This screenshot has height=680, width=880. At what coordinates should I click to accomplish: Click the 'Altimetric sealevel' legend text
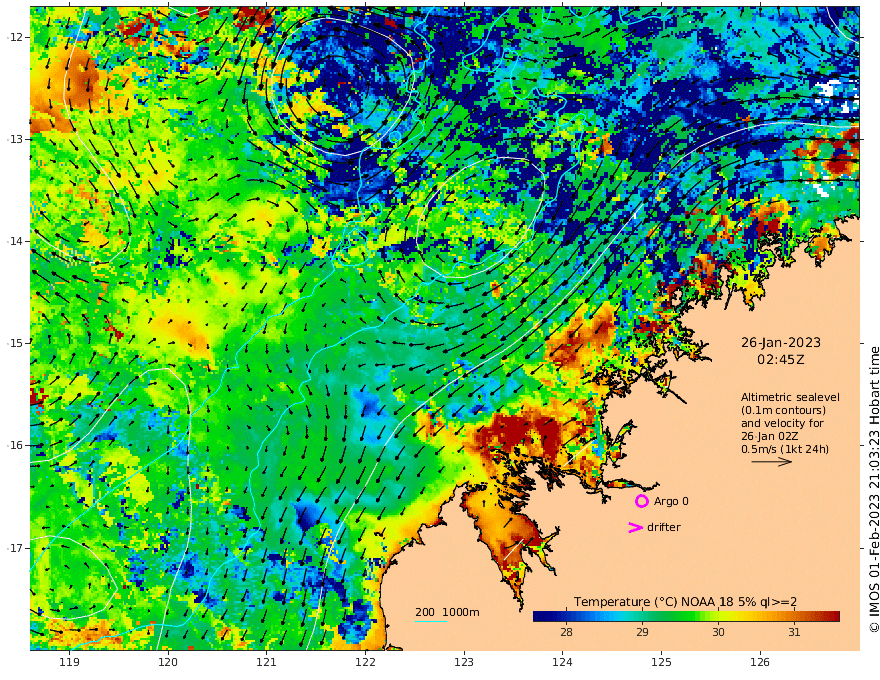[790, 397]
